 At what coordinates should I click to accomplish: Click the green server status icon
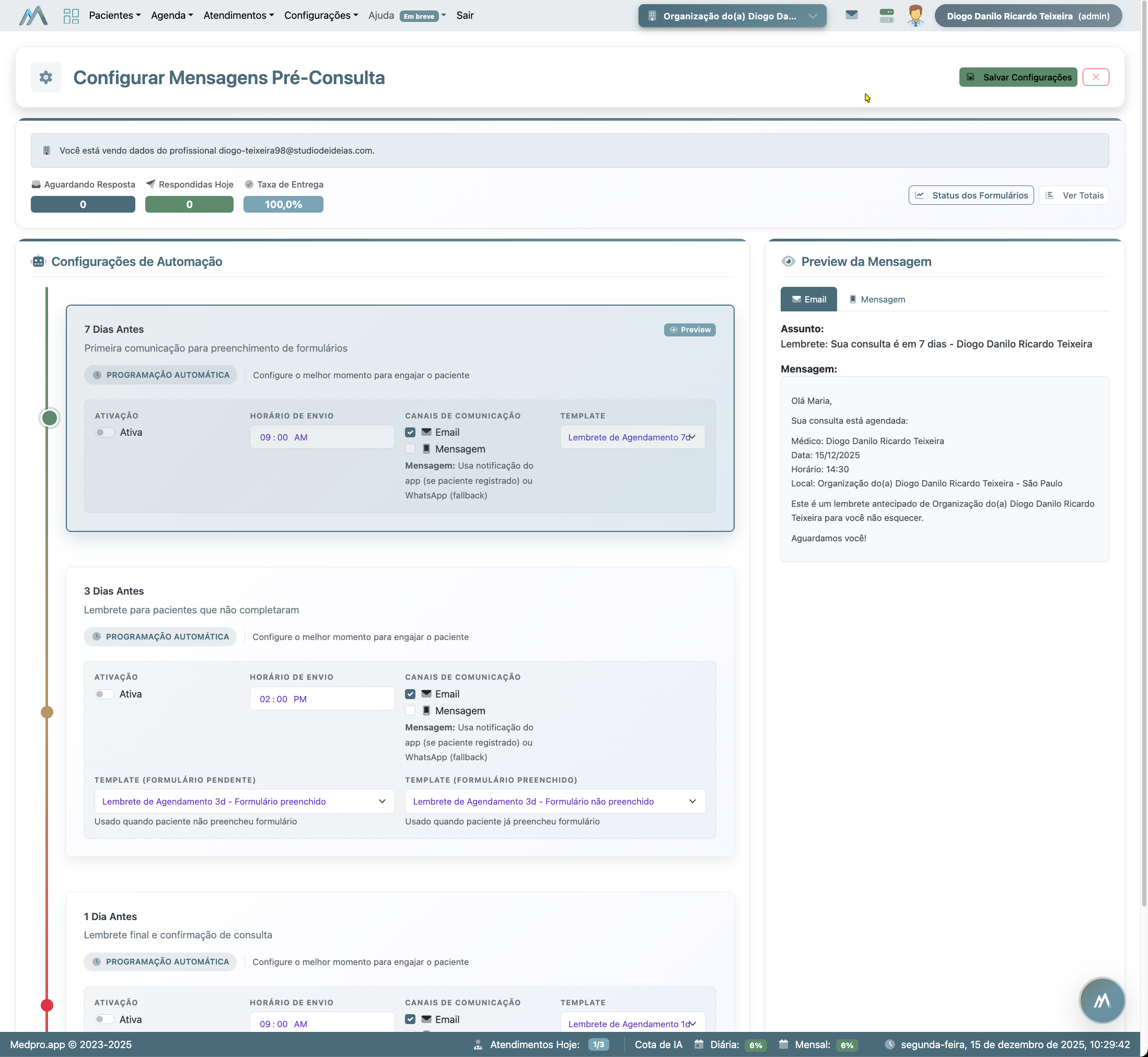(886, 16)
